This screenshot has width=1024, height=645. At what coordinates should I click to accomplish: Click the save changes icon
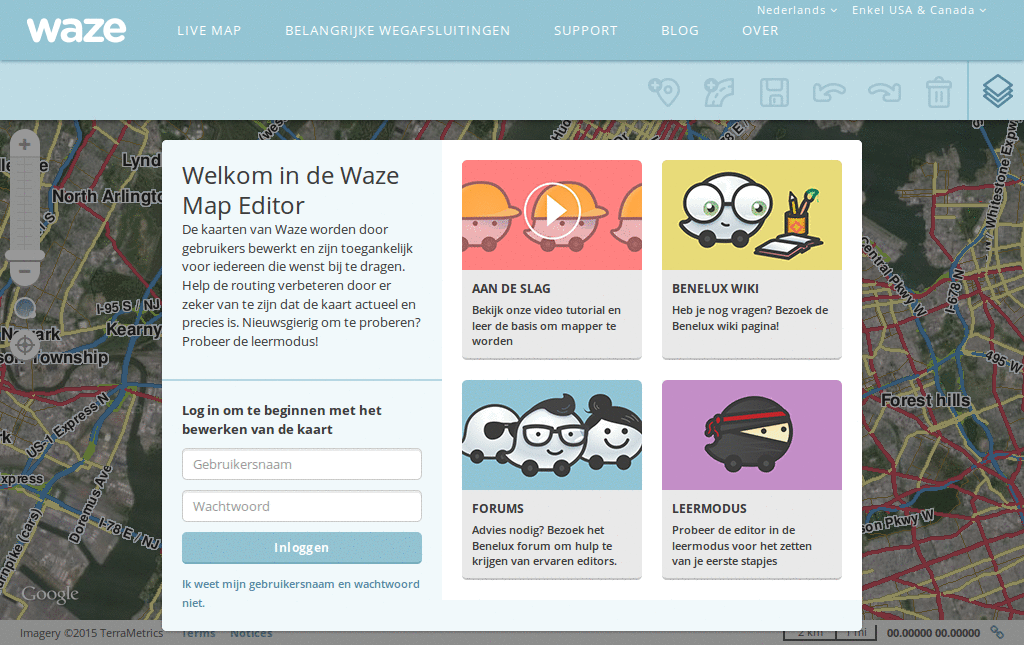point(775,91)
